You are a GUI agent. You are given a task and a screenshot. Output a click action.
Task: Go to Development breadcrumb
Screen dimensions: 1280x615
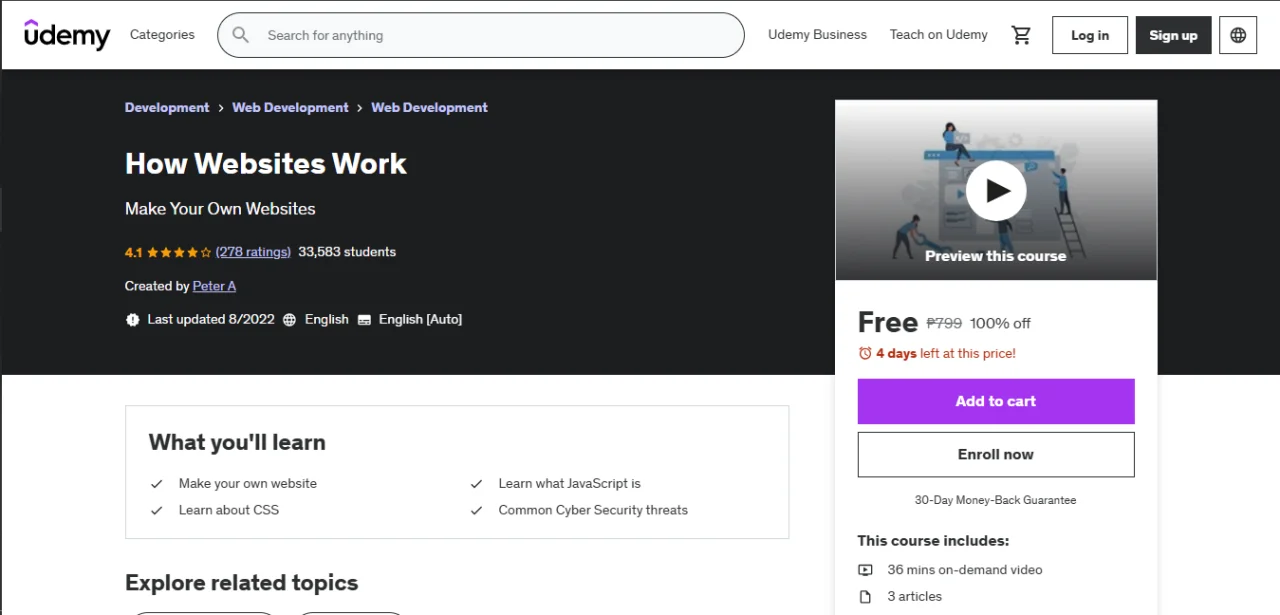167,108
